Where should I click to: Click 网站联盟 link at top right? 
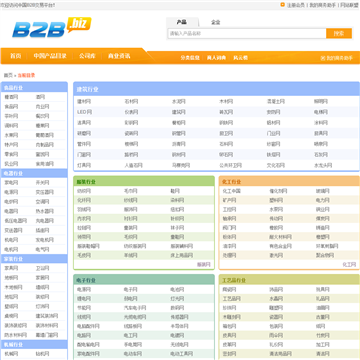(350, 5)
